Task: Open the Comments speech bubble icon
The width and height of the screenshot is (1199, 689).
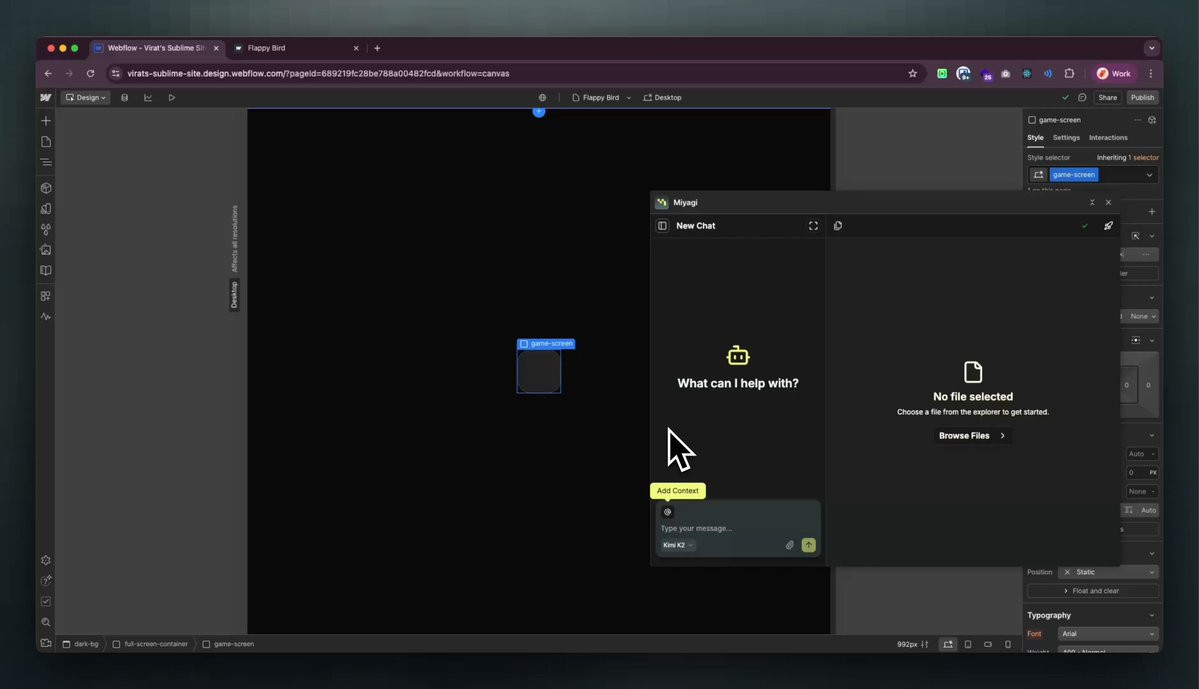Action: pos(1082,98)
